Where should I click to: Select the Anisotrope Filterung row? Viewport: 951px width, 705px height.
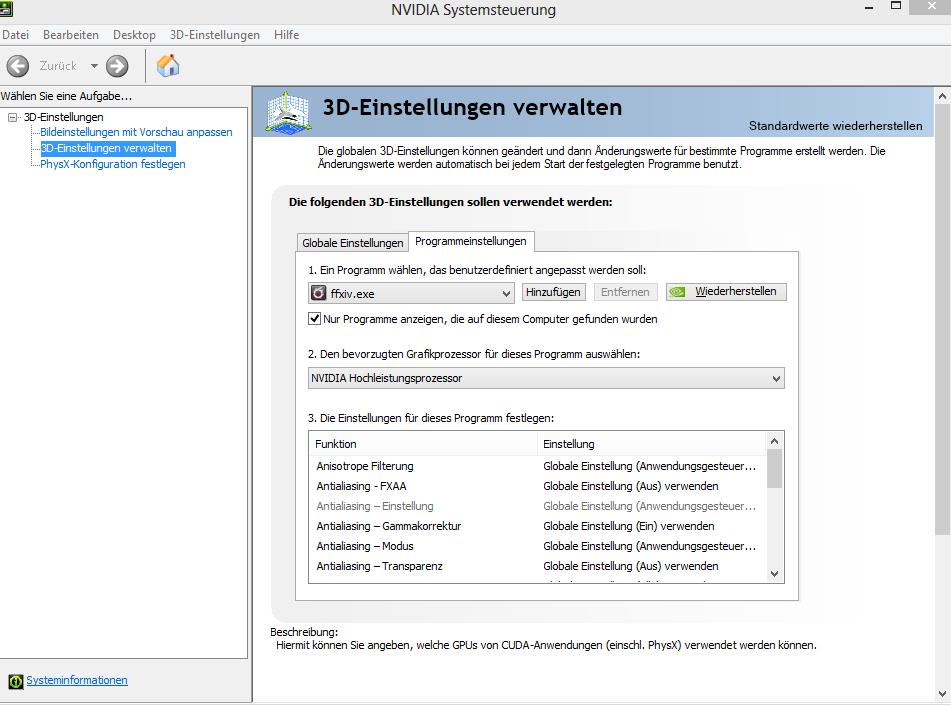pos(537,466)
